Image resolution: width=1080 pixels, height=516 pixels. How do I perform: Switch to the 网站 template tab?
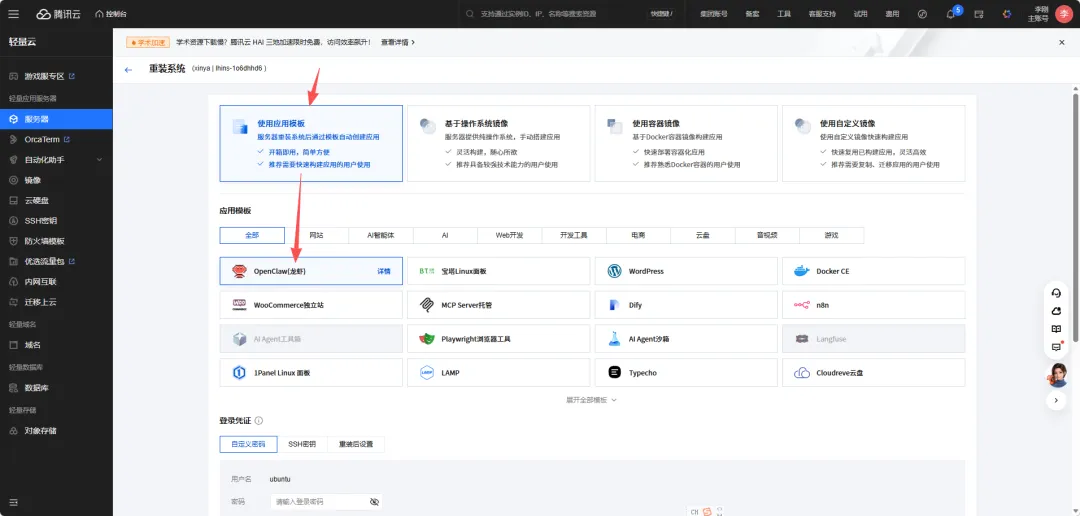[x=316, y=235]
